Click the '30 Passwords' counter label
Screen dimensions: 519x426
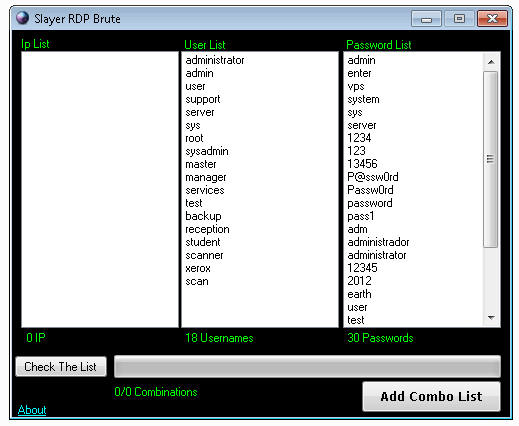(380, 338)
